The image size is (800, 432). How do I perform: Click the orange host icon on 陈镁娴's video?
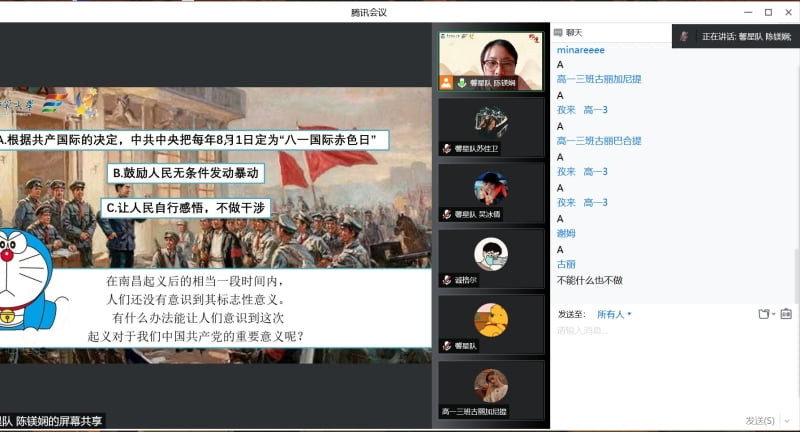(x=446, y=83)
